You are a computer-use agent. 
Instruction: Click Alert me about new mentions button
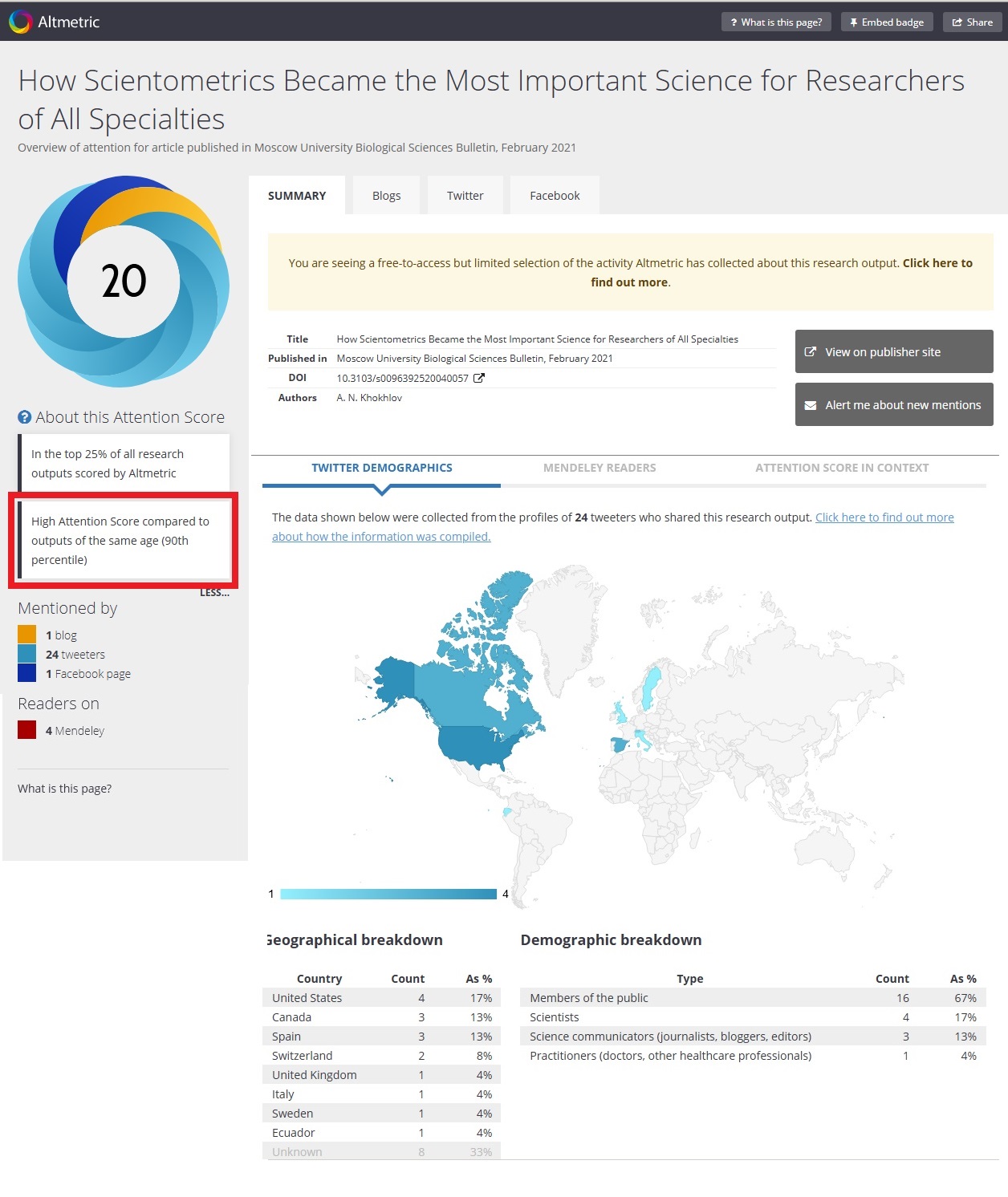(x=894, y=404)
